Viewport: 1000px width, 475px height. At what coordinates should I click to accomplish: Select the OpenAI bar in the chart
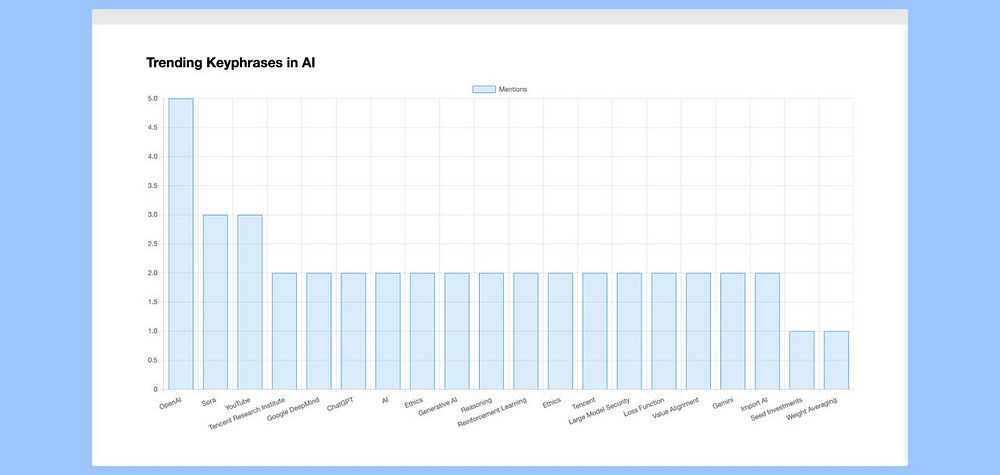(181, 244)
